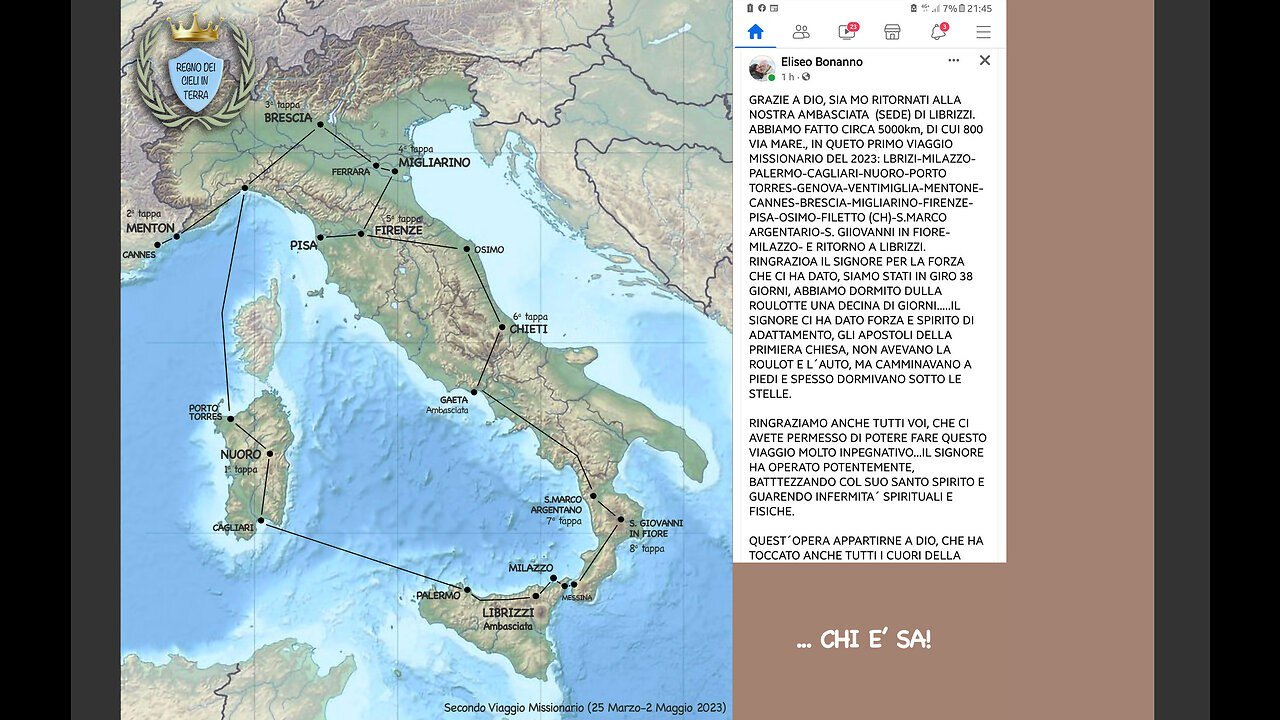Click the route dot at Cagliari

(x=260, y=520)
